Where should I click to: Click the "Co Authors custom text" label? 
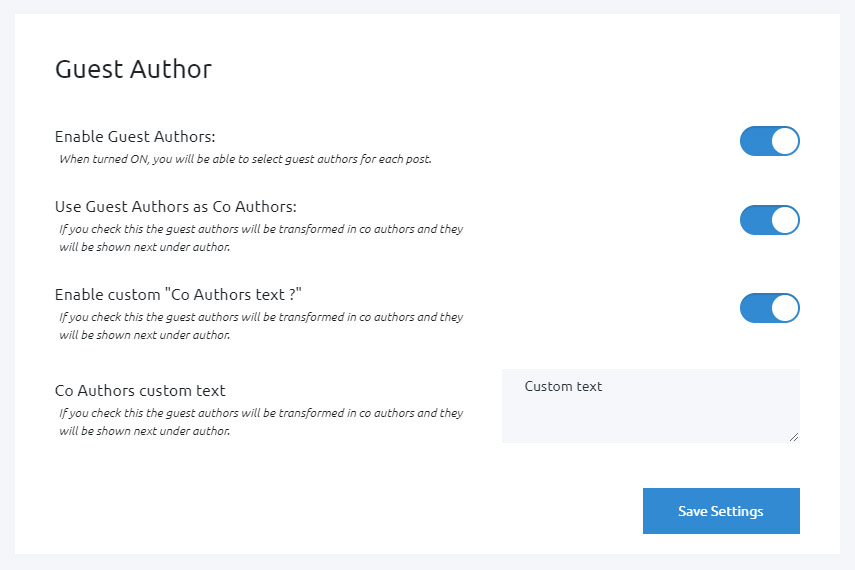tap(140, 391)
